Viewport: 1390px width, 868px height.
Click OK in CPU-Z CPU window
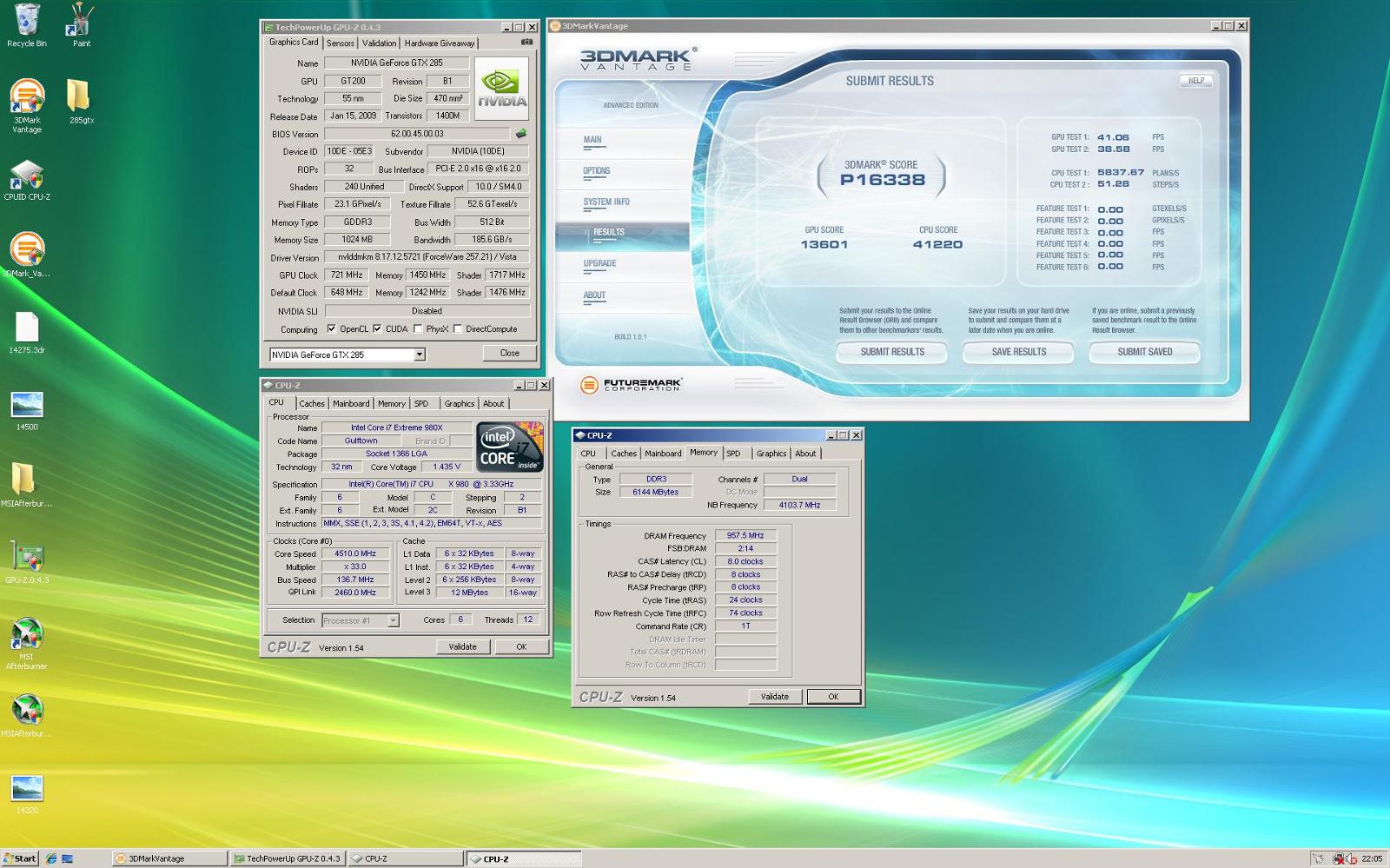click(x=521, y=646)
